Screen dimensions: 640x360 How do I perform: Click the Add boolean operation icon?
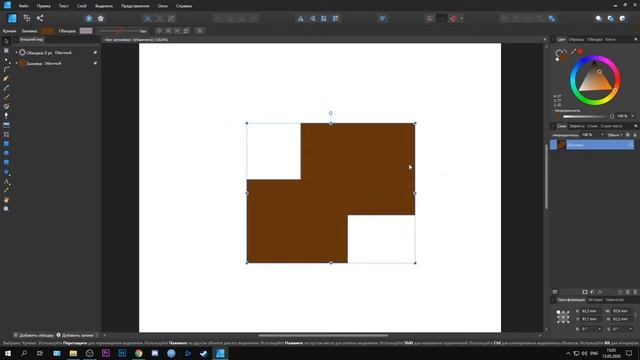(x=505, y=18)
